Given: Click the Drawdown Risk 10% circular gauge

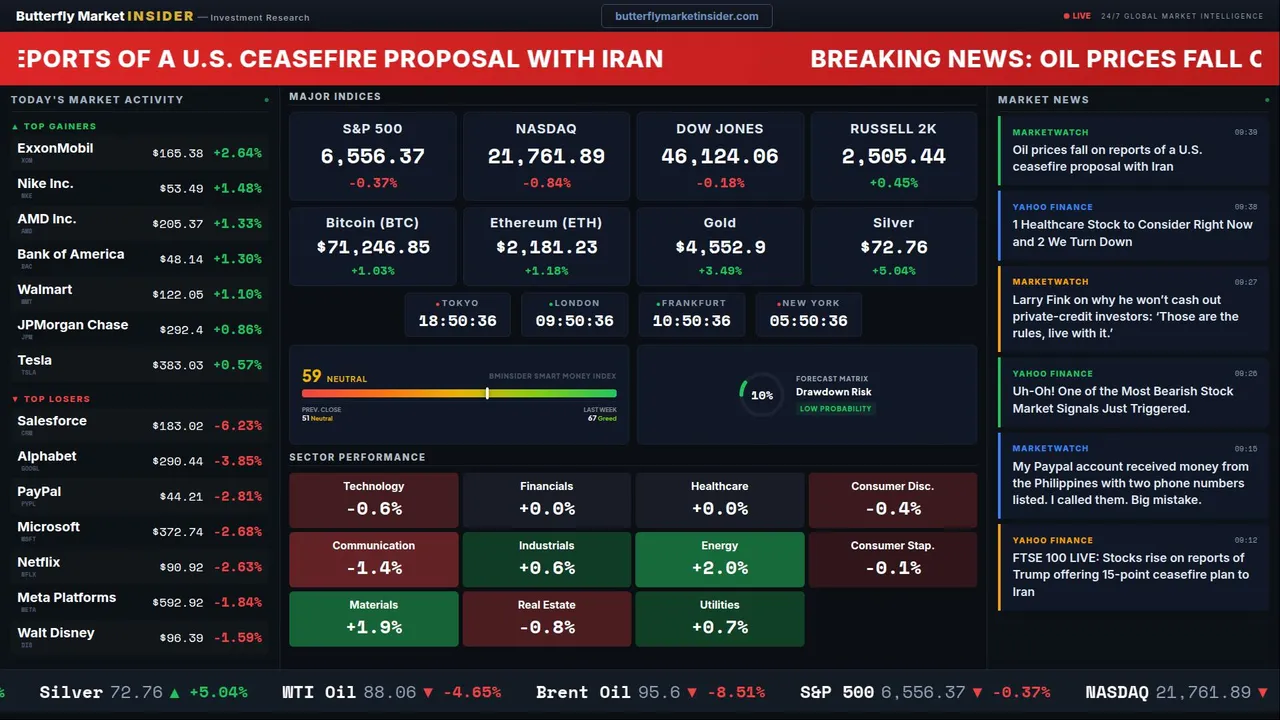Looking at the screenshot, I should 761,395.
